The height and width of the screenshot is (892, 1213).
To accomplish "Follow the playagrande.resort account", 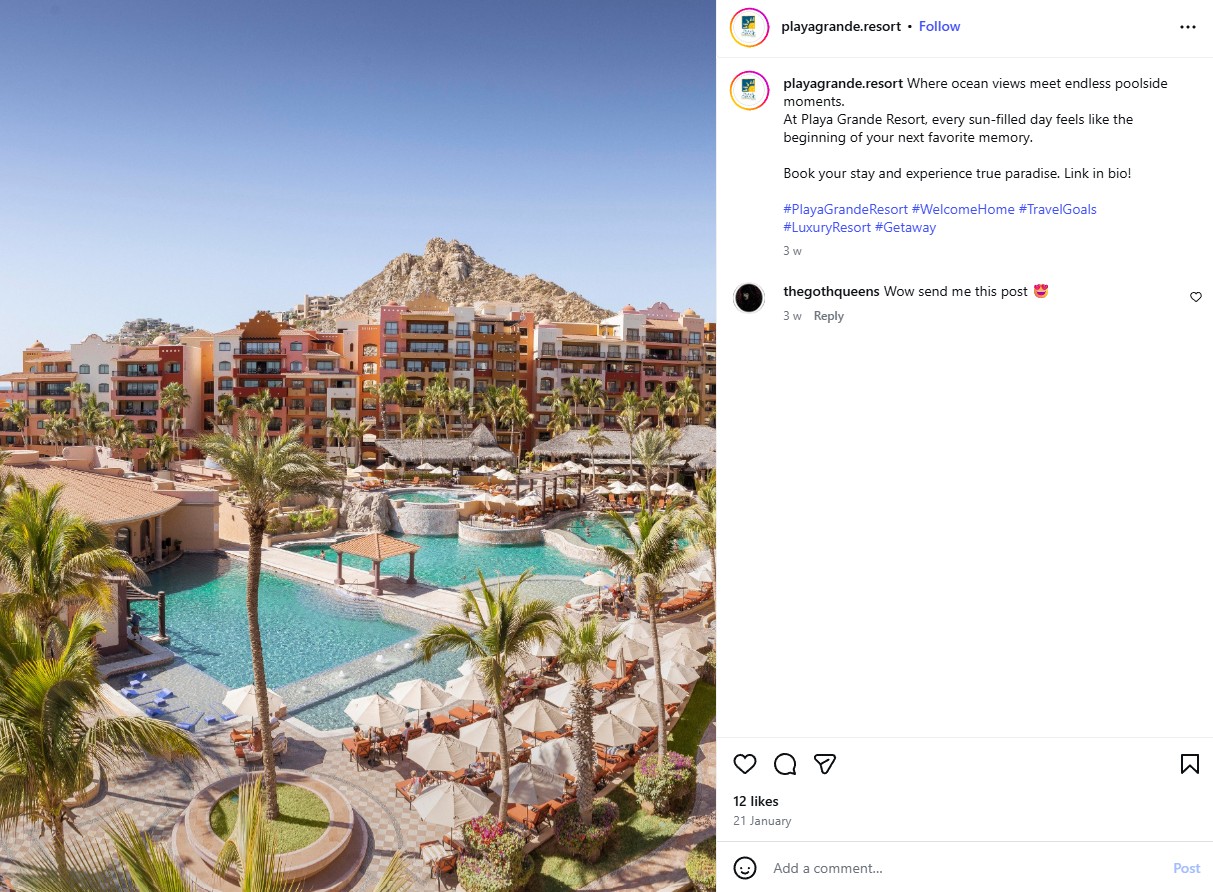I will click(x=939, y=27).
